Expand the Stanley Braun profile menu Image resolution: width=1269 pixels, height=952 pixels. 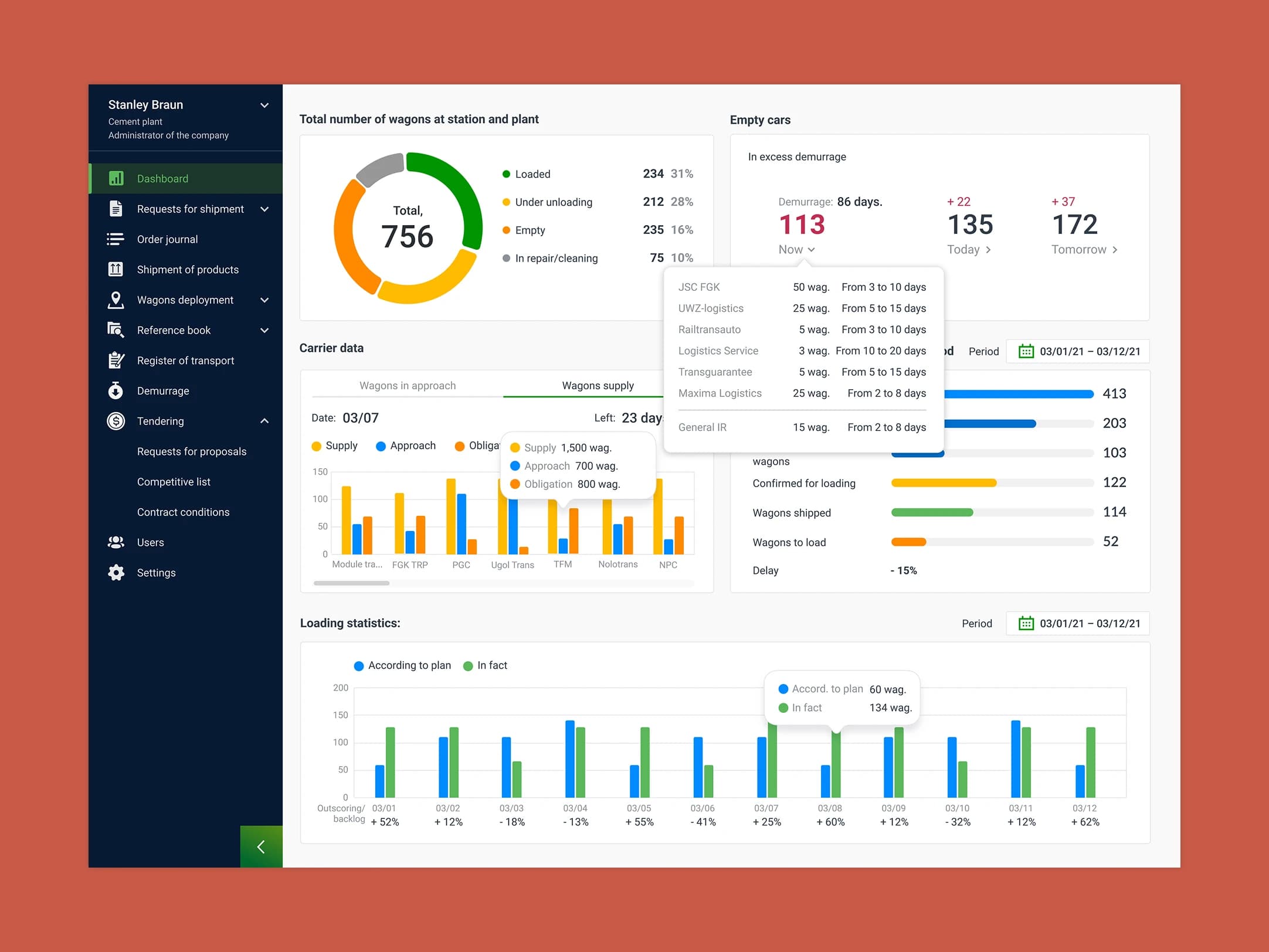(x=264, y=106)
